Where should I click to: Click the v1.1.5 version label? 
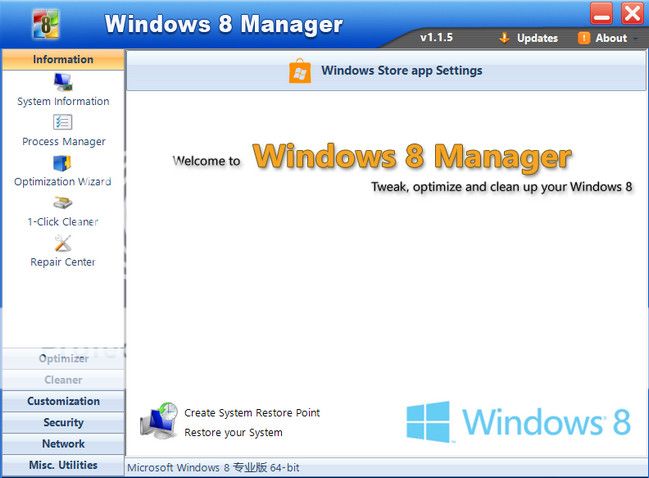tap(436, 38)
